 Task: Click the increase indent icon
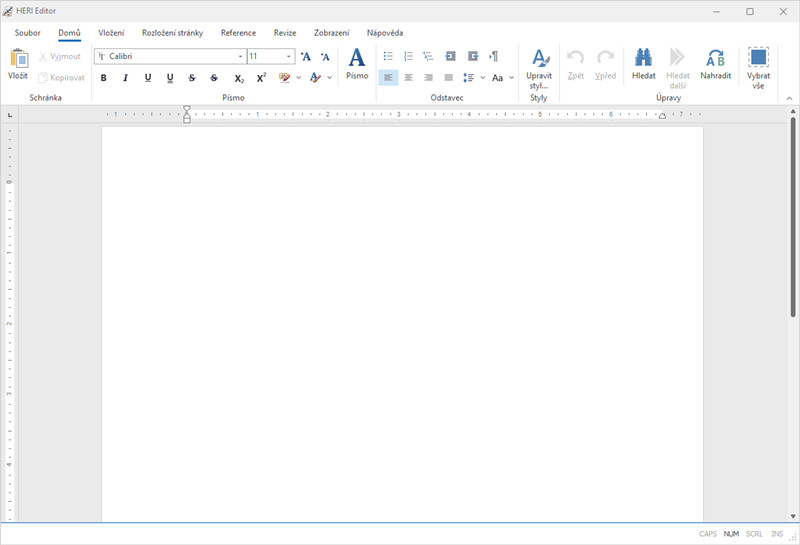tap(473, 56)
